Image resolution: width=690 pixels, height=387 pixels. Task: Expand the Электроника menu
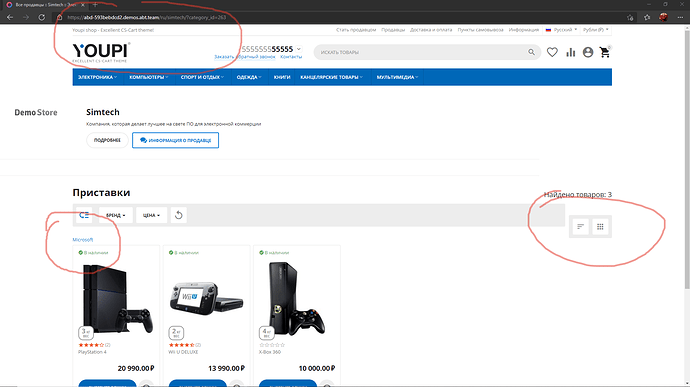pos(97,77)
